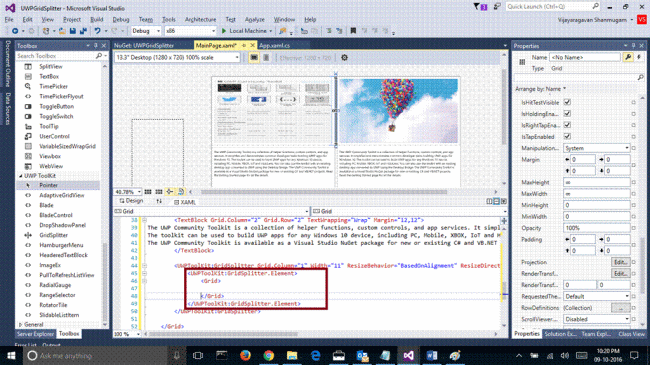Switch to the Design view pane
Screen dimensions: 650x365
click(131, 201)
